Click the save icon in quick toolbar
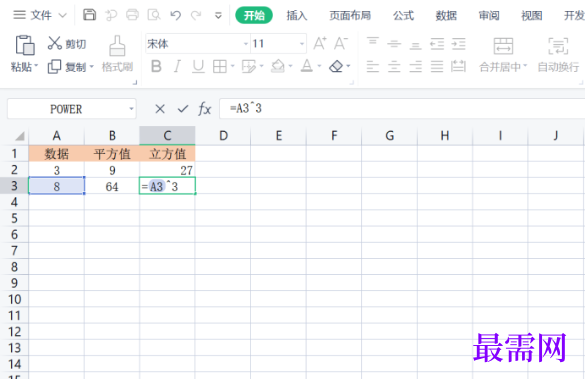Viewport: 585px width, 379px height. click(89, 15)
